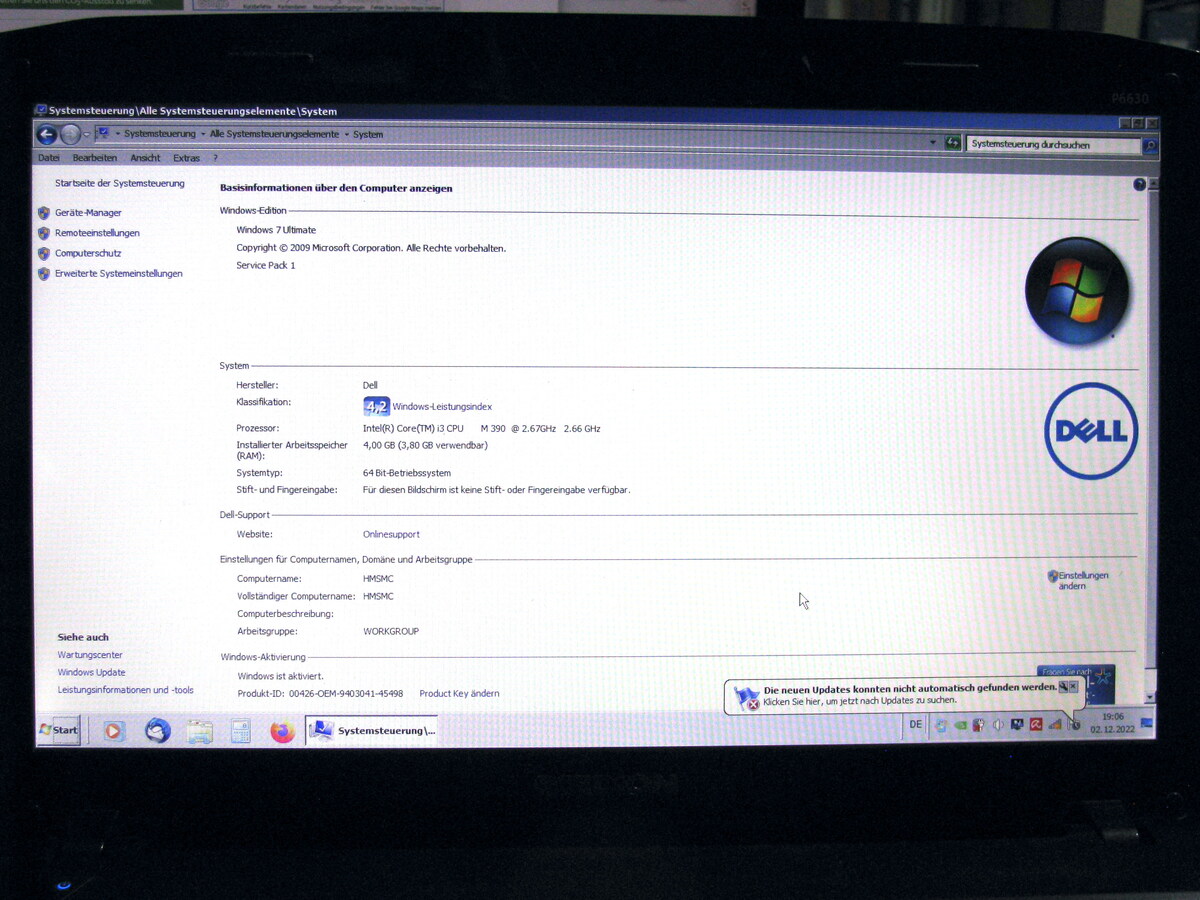Open the Extras menu

pos(186,158)
